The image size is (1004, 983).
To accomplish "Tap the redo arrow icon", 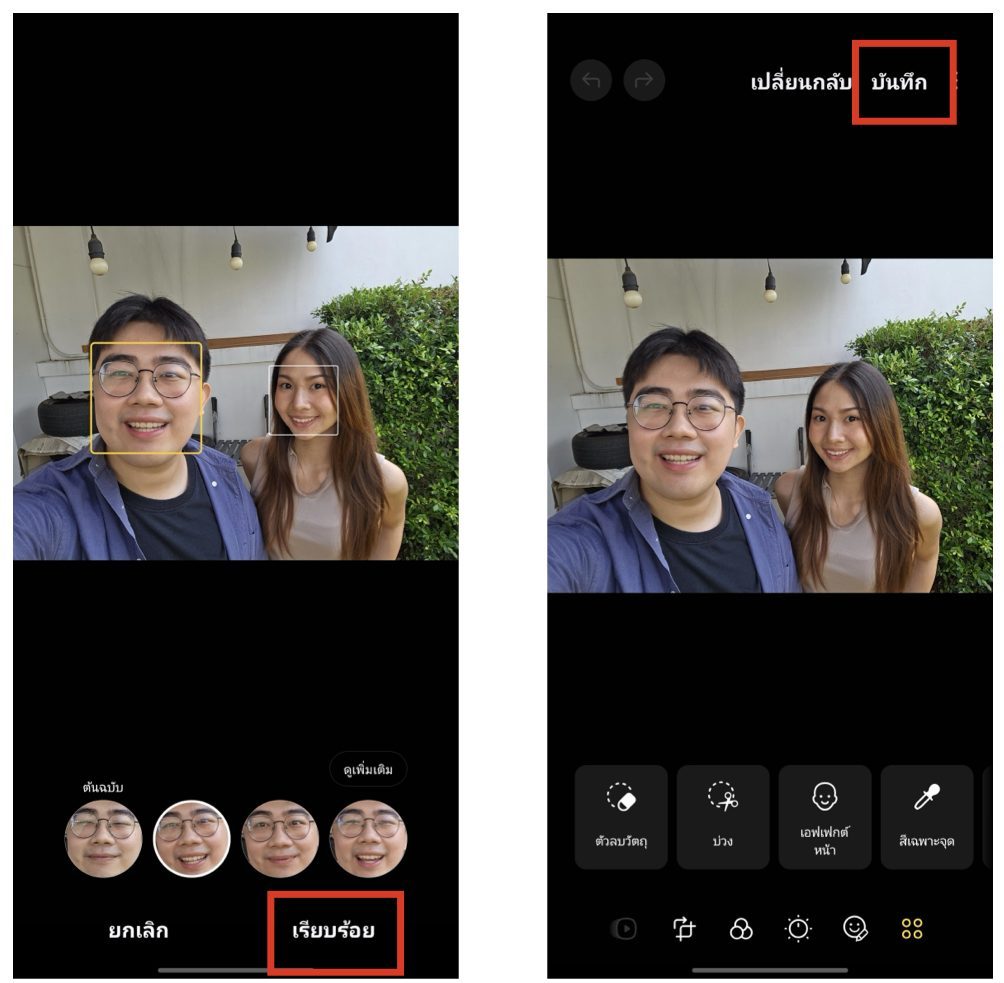I will 644,81.
